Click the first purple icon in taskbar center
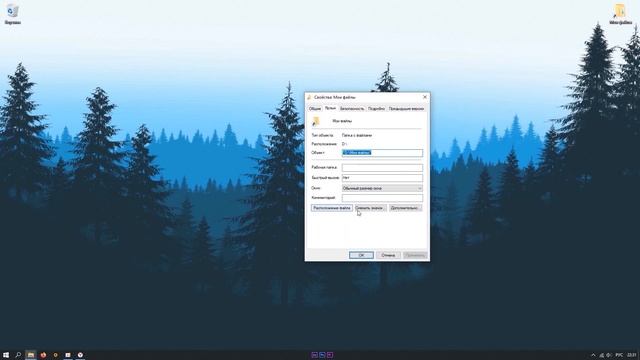 point(314,355)
